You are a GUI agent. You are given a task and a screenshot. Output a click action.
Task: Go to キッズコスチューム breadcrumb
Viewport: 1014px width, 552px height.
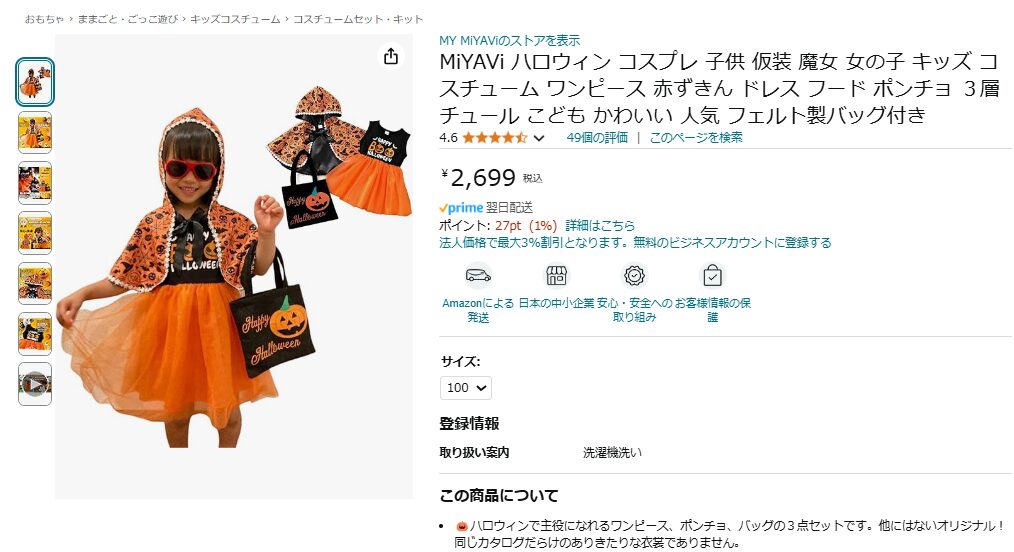pos(235,19)
